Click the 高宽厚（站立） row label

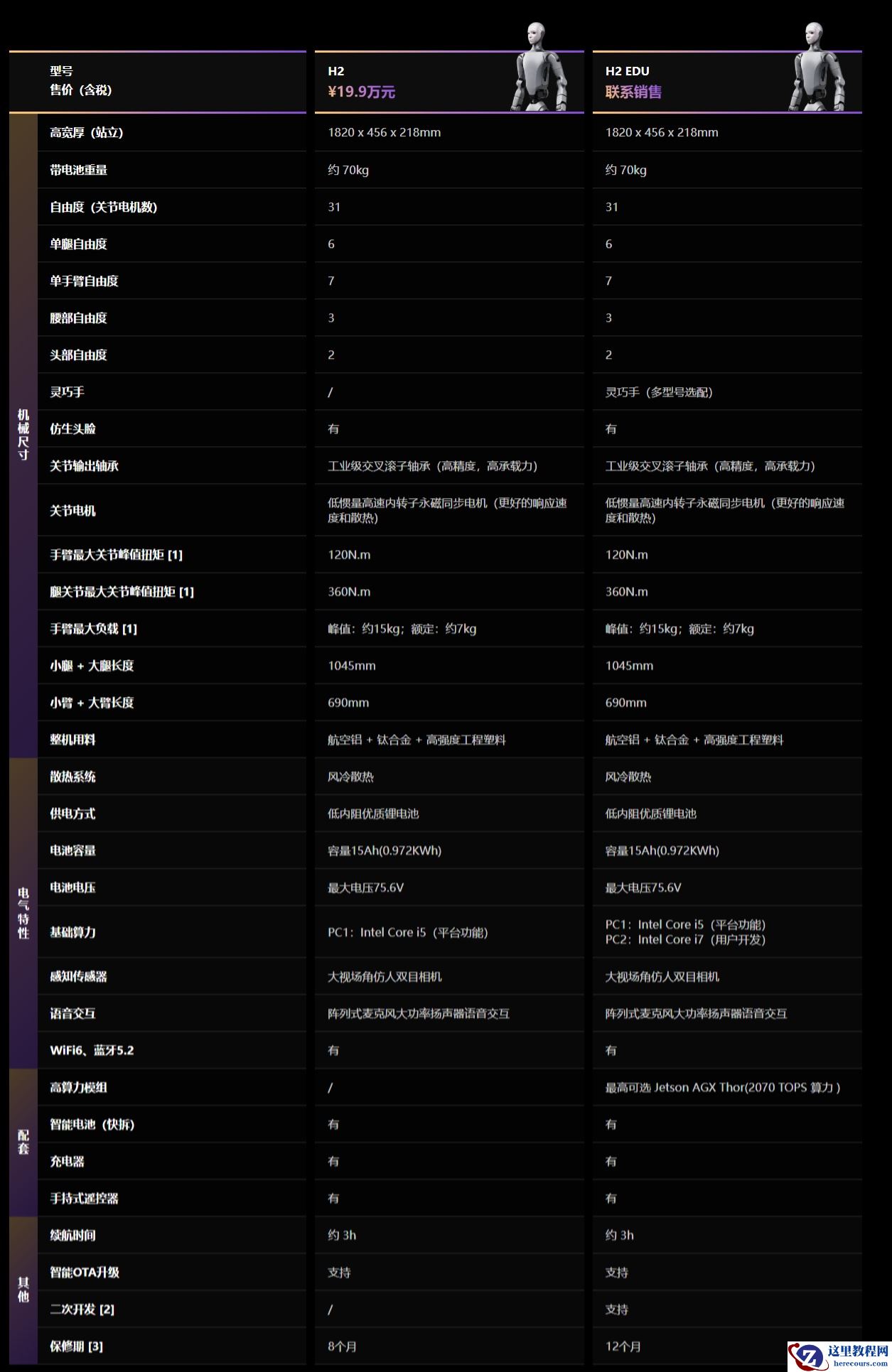tap(87, 133)
